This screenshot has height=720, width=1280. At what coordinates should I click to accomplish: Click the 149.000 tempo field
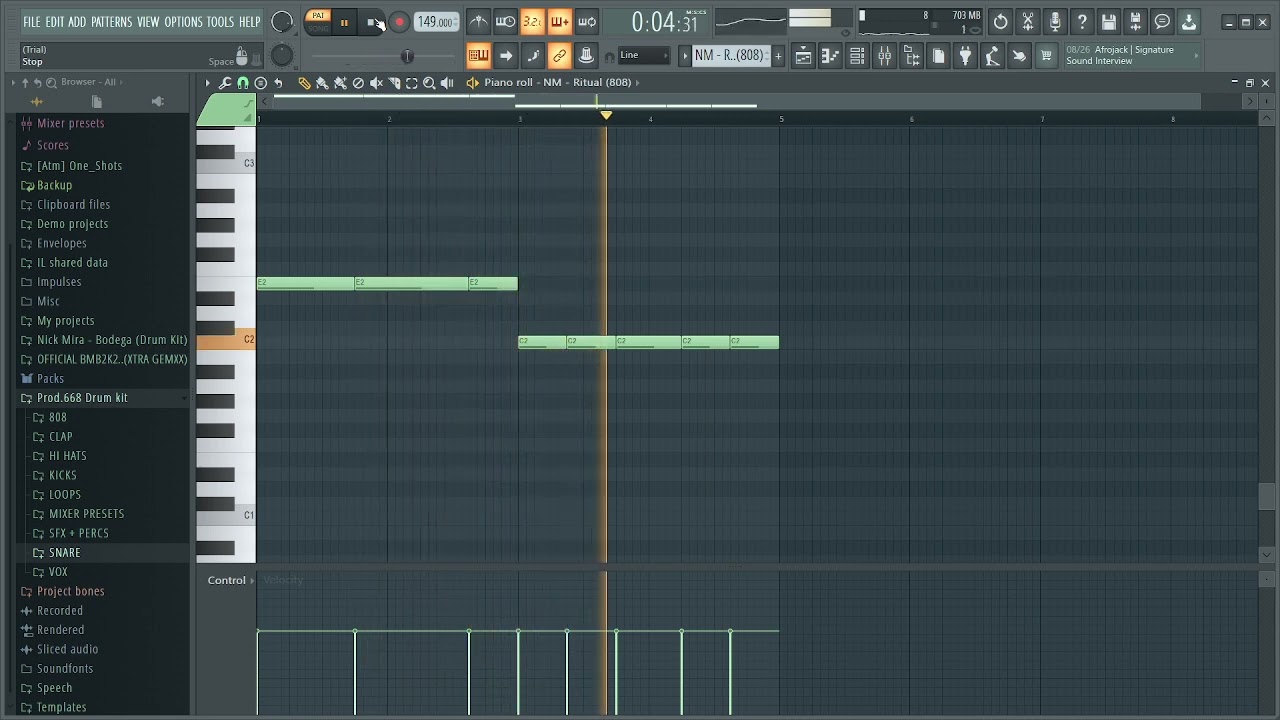(436, 22)
